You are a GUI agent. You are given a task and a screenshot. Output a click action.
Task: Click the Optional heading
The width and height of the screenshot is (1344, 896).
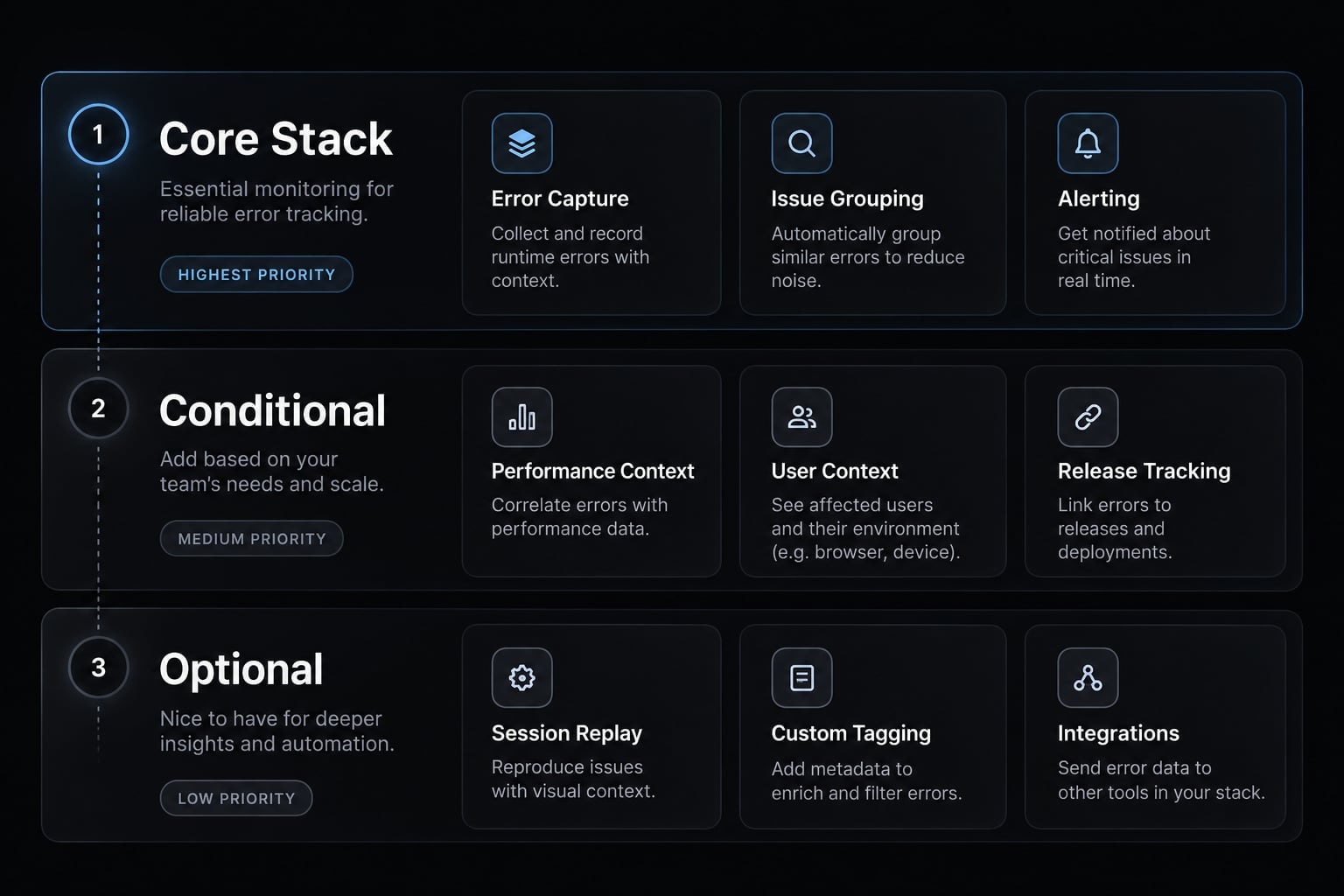(241, 671)
